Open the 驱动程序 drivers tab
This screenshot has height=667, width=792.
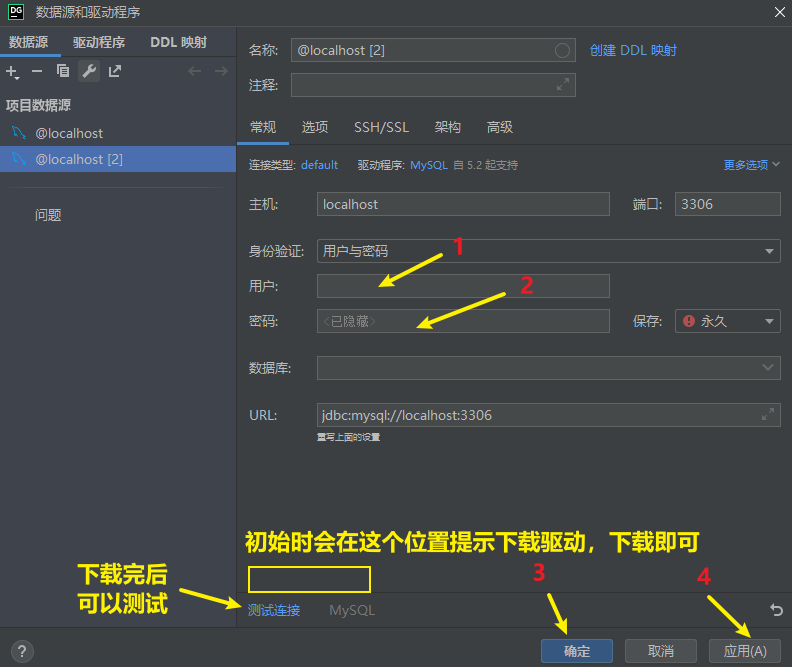(x=98, y=42)
